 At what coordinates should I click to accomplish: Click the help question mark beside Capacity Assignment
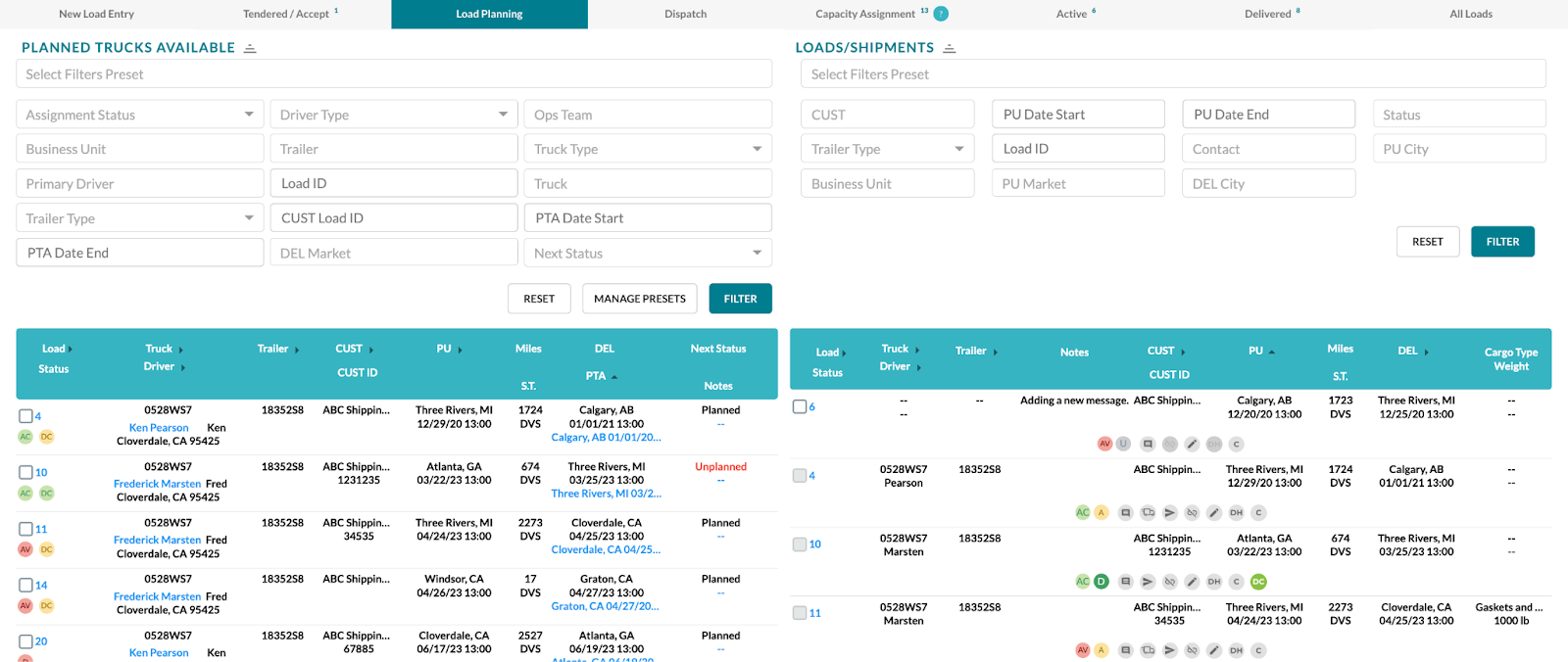tap(941, 14)
